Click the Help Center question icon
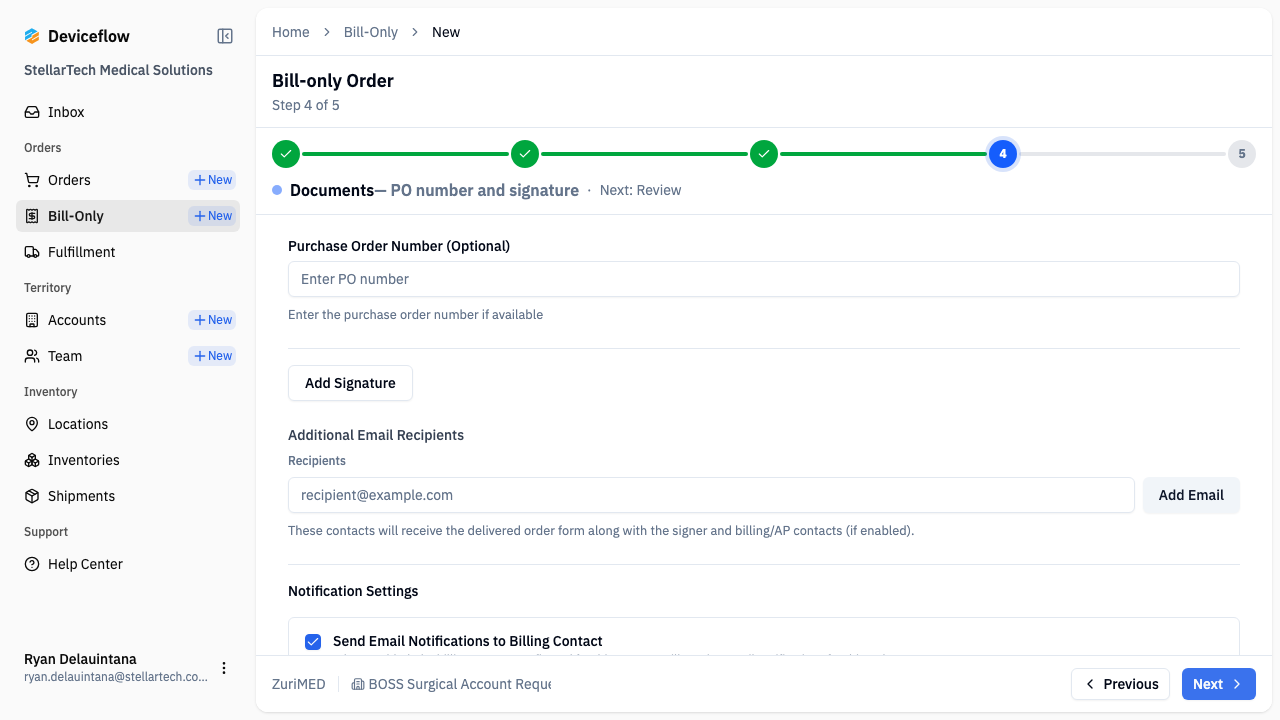The image size is (1280, 720). 32,564
